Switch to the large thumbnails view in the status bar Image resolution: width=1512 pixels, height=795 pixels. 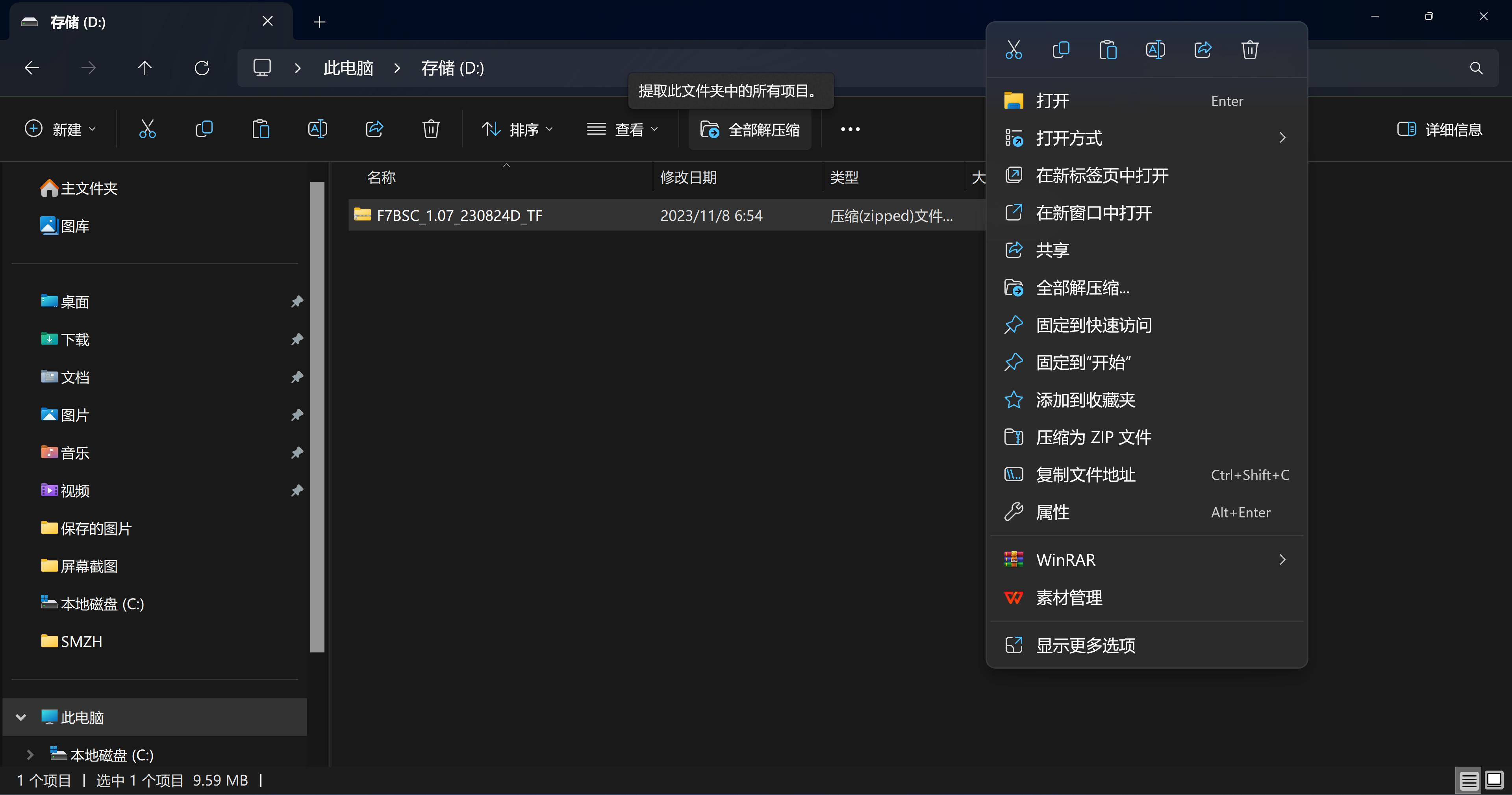pos(1494,780)
